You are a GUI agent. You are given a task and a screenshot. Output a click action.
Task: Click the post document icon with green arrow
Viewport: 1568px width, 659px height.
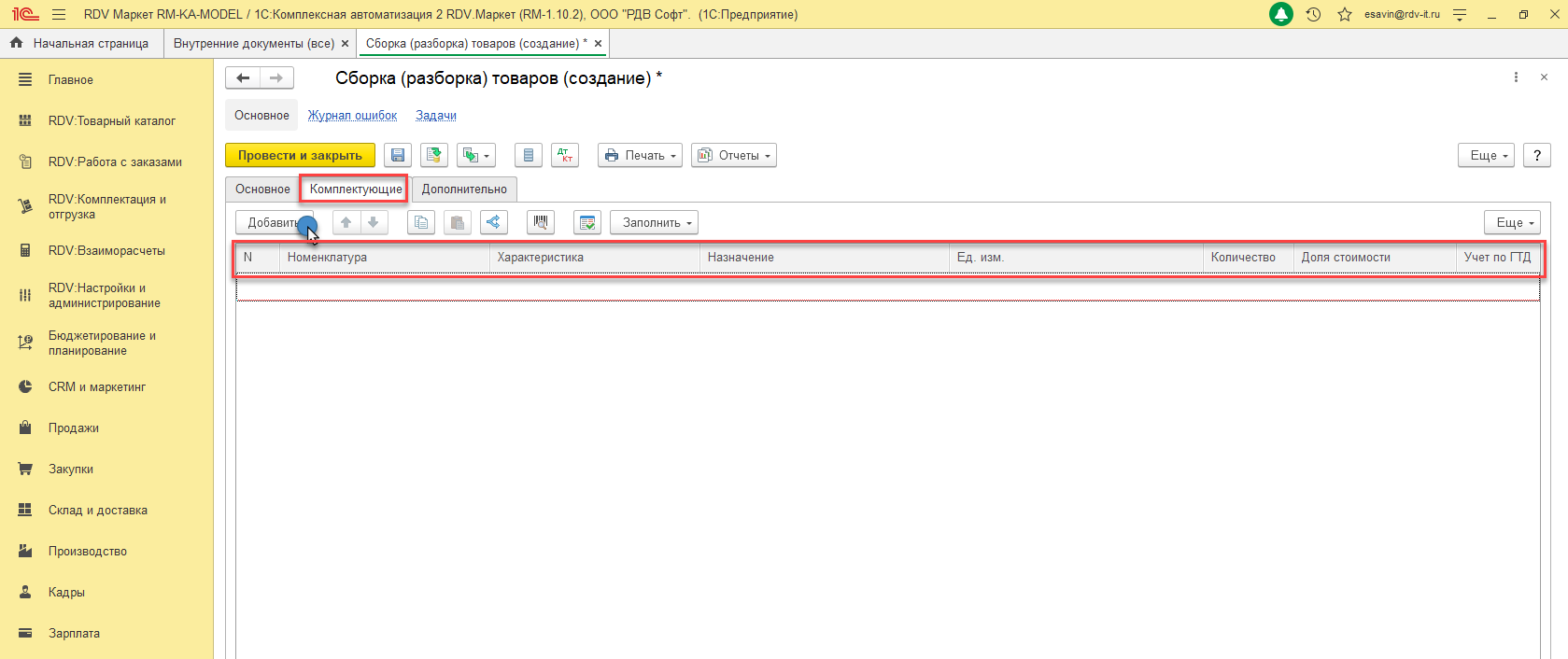tap(434, 156)
